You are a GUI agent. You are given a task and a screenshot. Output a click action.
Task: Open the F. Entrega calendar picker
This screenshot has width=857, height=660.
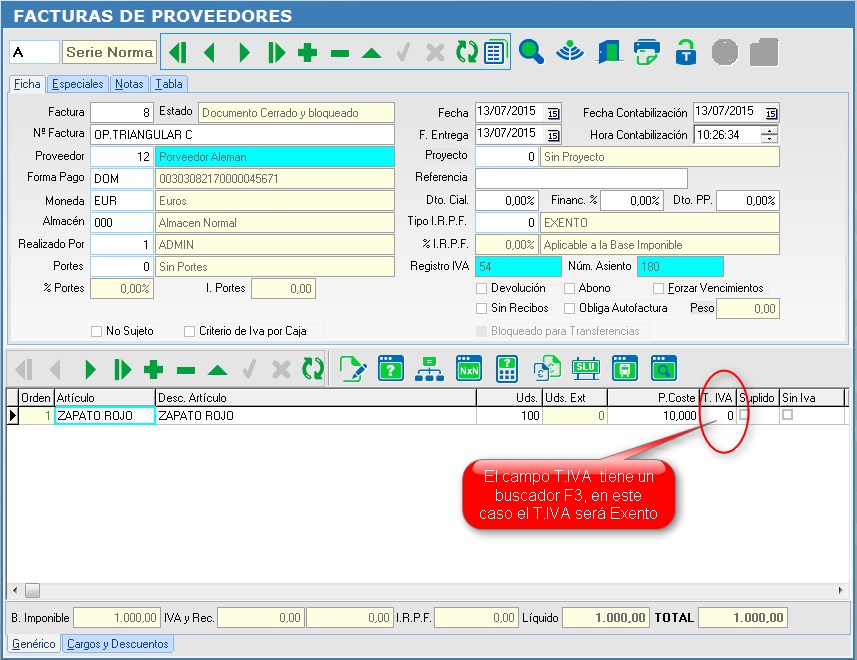pos(553,135)
